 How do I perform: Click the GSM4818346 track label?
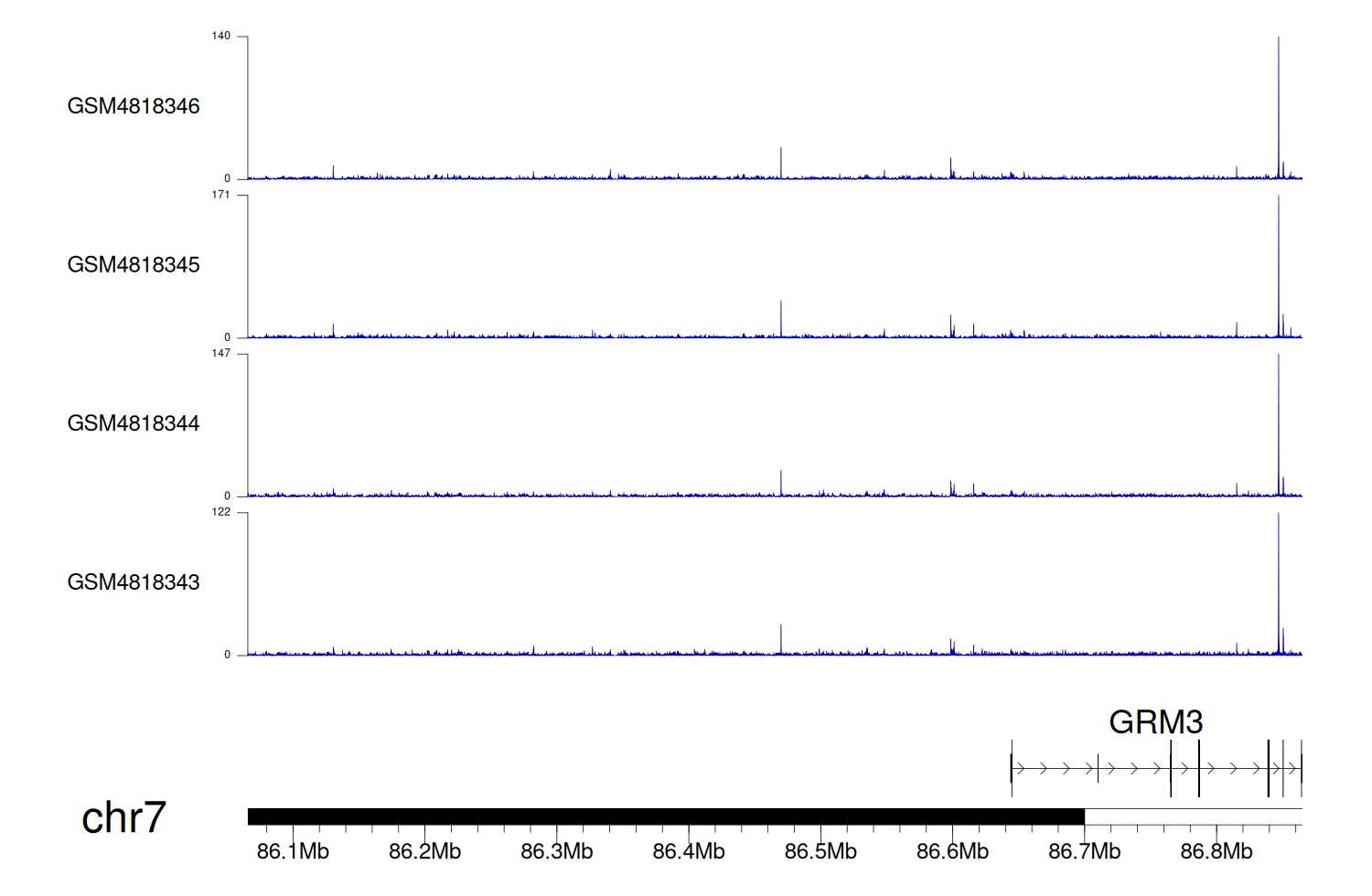134,106
